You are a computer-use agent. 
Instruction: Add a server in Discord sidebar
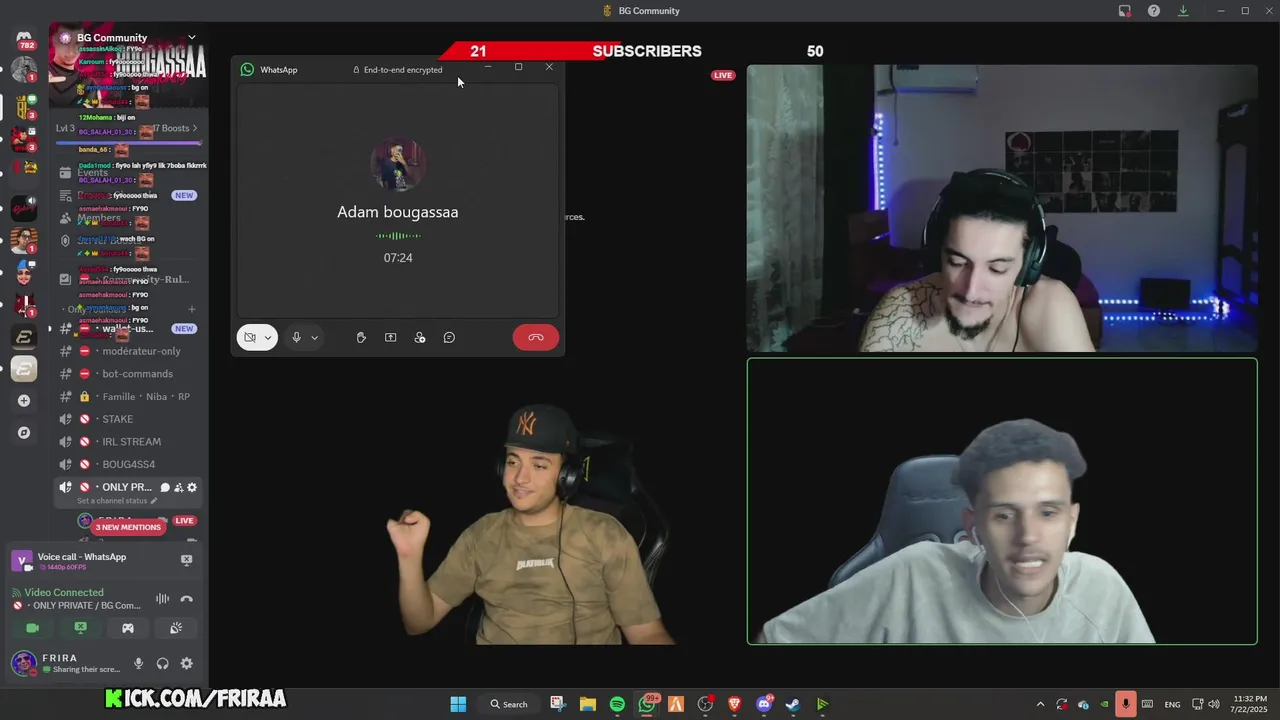(x=24, y=401)
